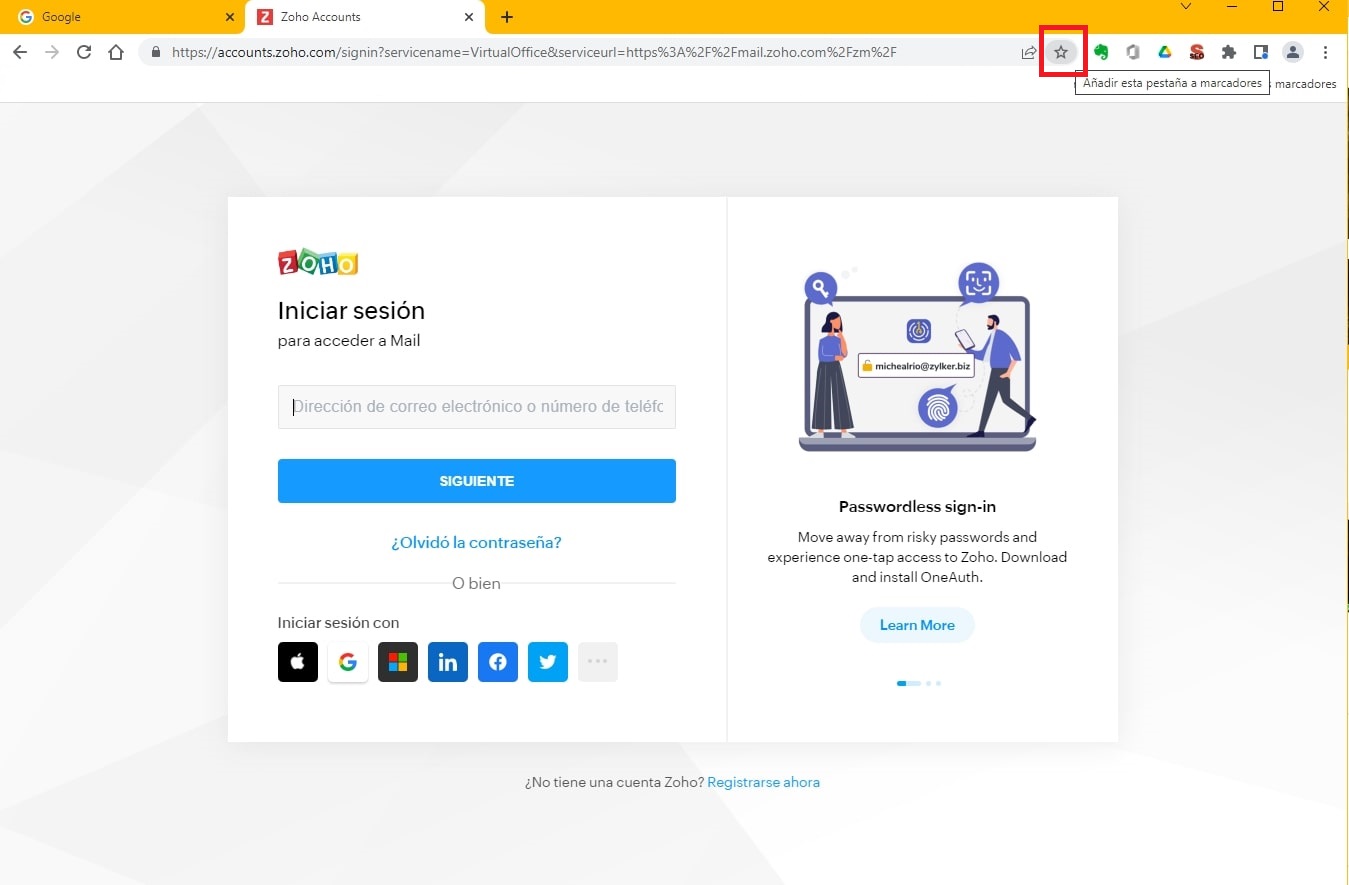The width and height of the screenshot is (1349, 885).
Task: Follow the Registrarse ahora link
Action: (x=763, y=783)
